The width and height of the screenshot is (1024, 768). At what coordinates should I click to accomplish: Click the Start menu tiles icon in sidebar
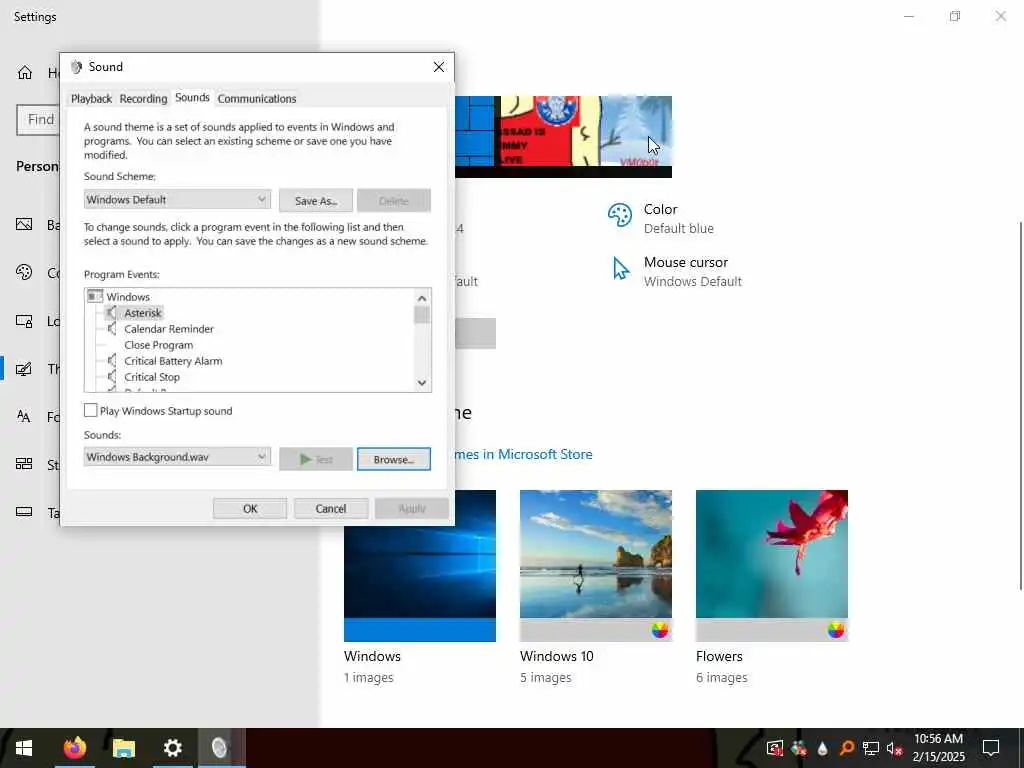(24, 464)
